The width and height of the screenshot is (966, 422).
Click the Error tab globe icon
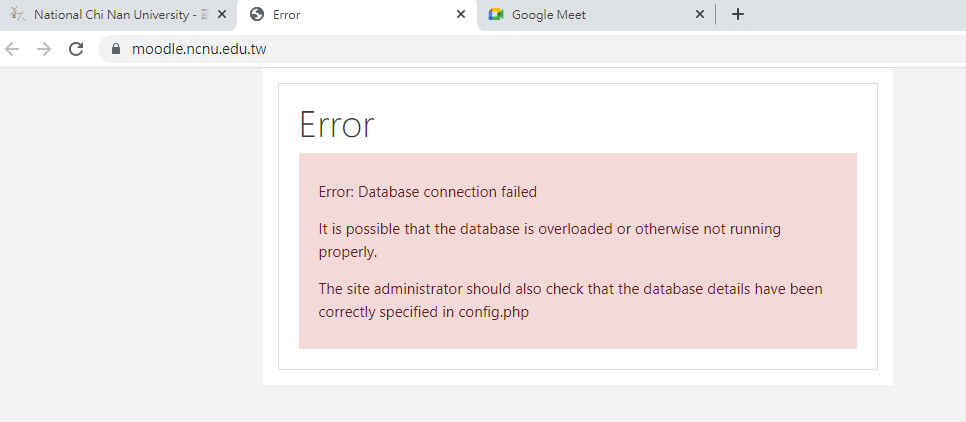tap(257, 15)
